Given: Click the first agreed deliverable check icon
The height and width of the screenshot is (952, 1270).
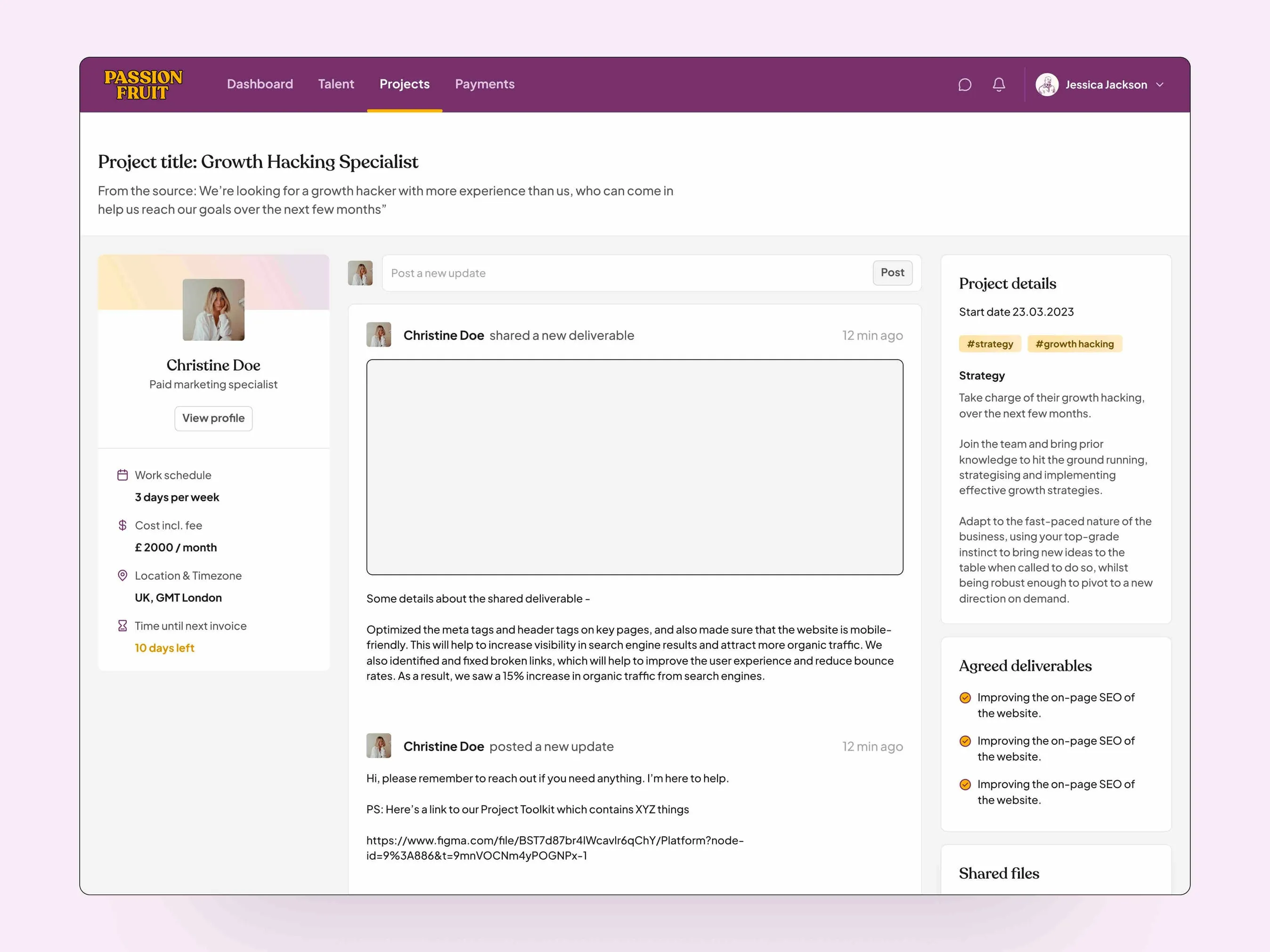Looking at the screenshot, I should (x=965, y=698).
